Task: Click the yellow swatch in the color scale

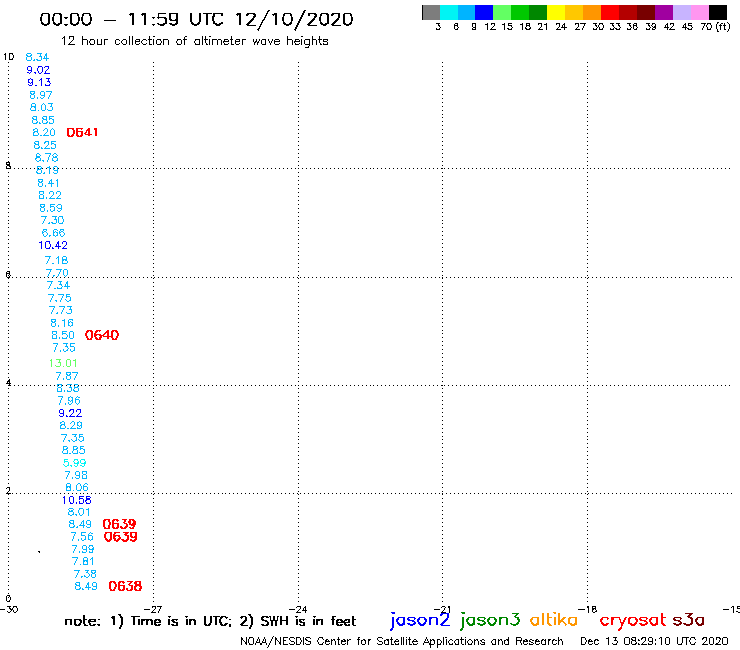Action: click(x=555, y=12)
